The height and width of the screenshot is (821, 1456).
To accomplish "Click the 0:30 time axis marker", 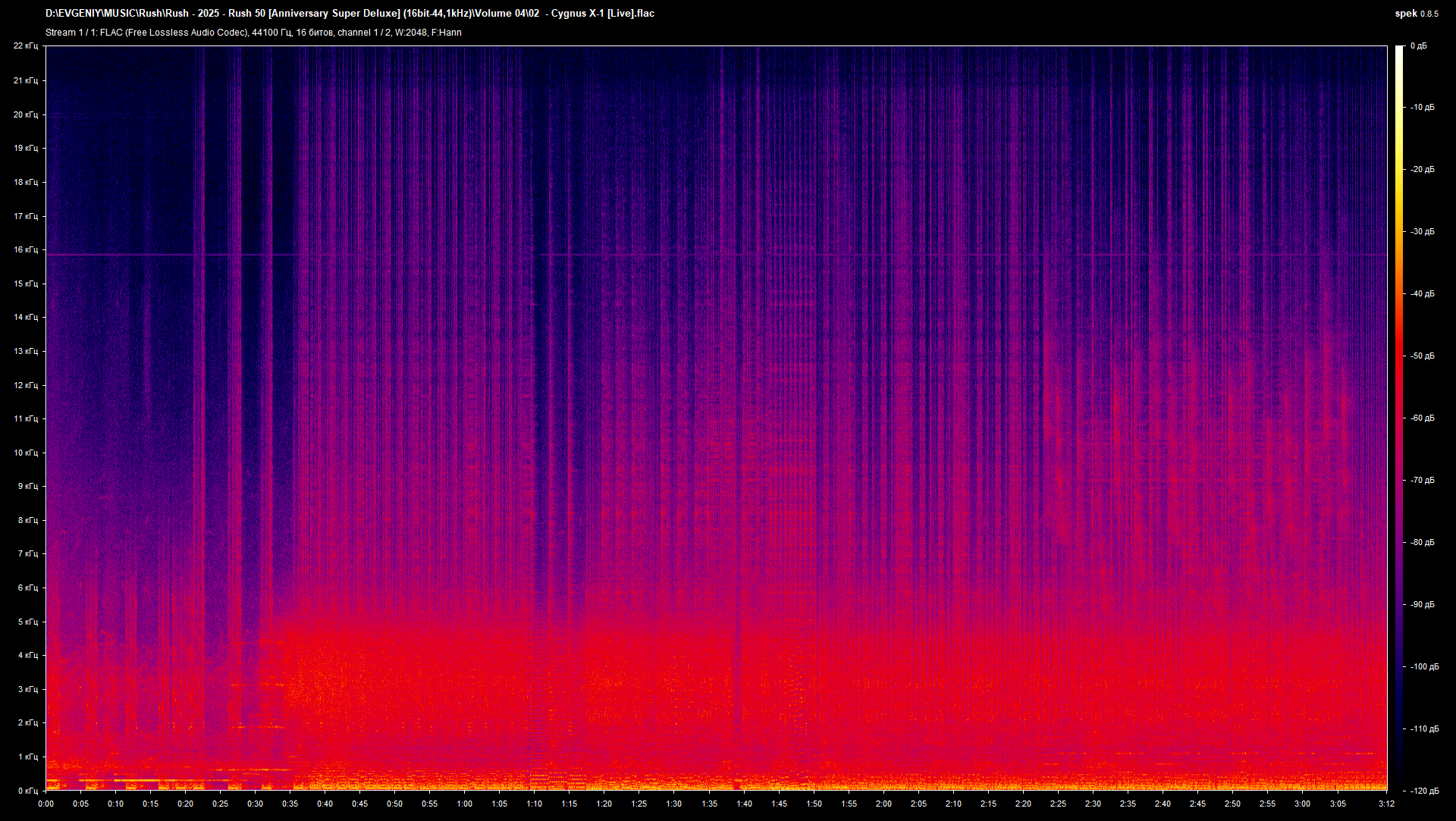I will (255, 804).
